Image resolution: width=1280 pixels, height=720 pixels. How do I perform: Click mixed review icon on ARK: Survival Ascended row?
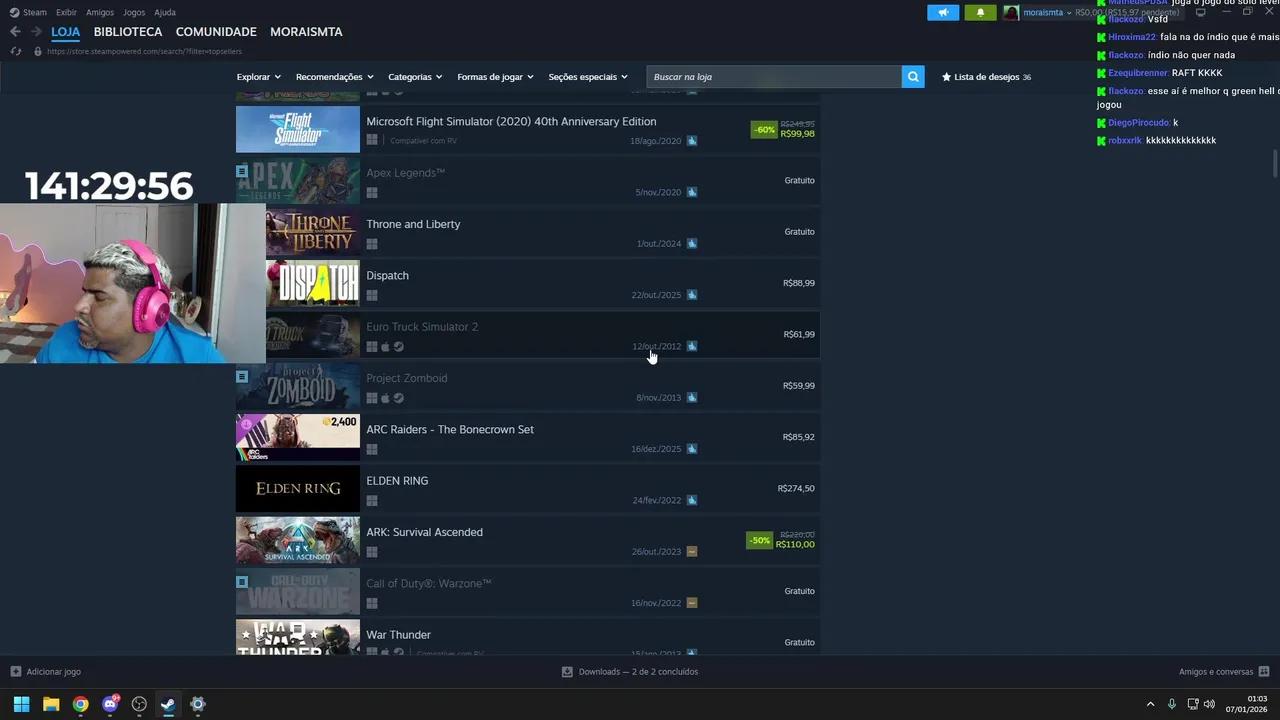(692, 552)
